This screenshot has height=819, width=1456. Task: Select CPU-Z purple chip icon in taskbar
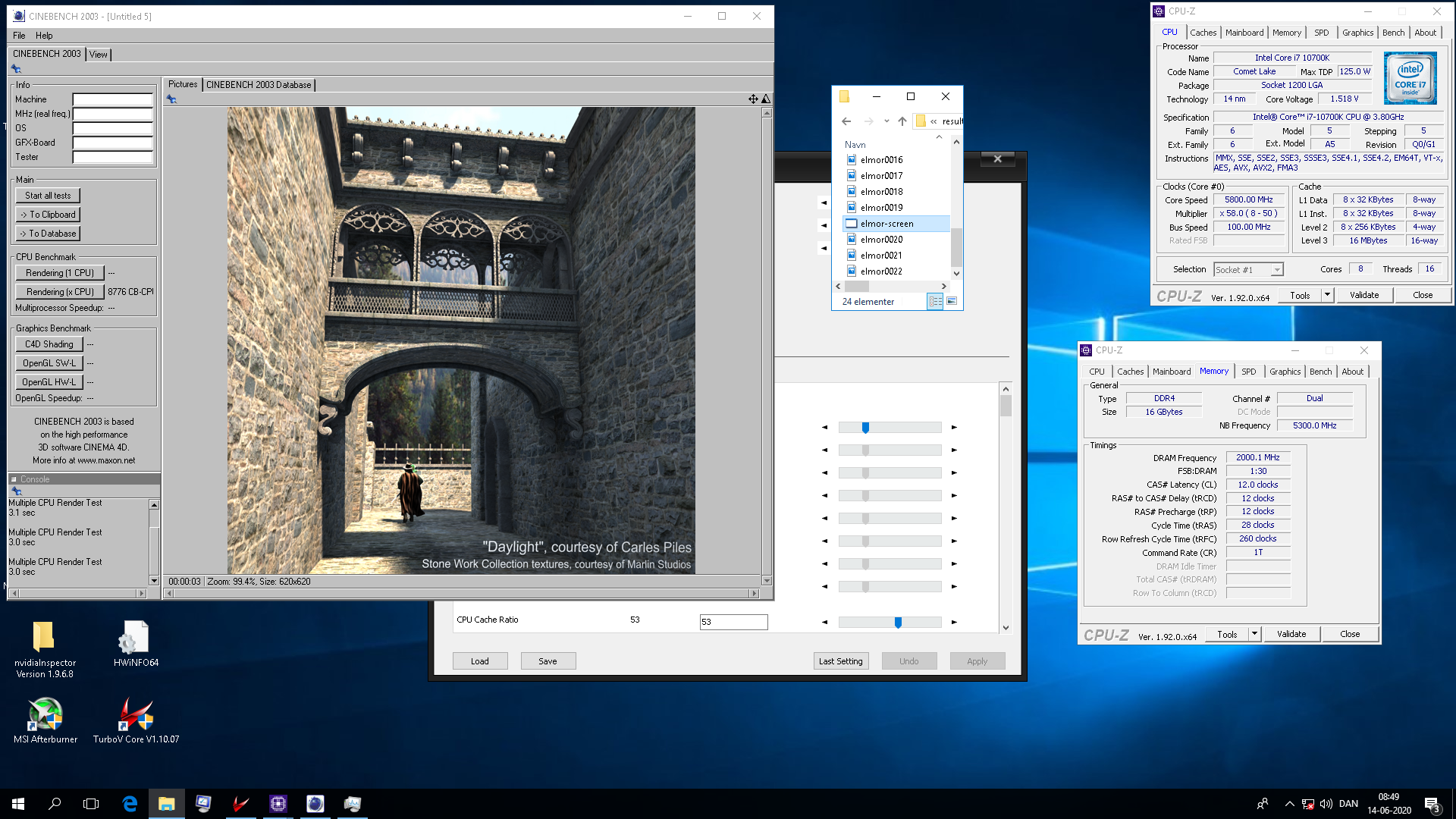coord(278,804)
